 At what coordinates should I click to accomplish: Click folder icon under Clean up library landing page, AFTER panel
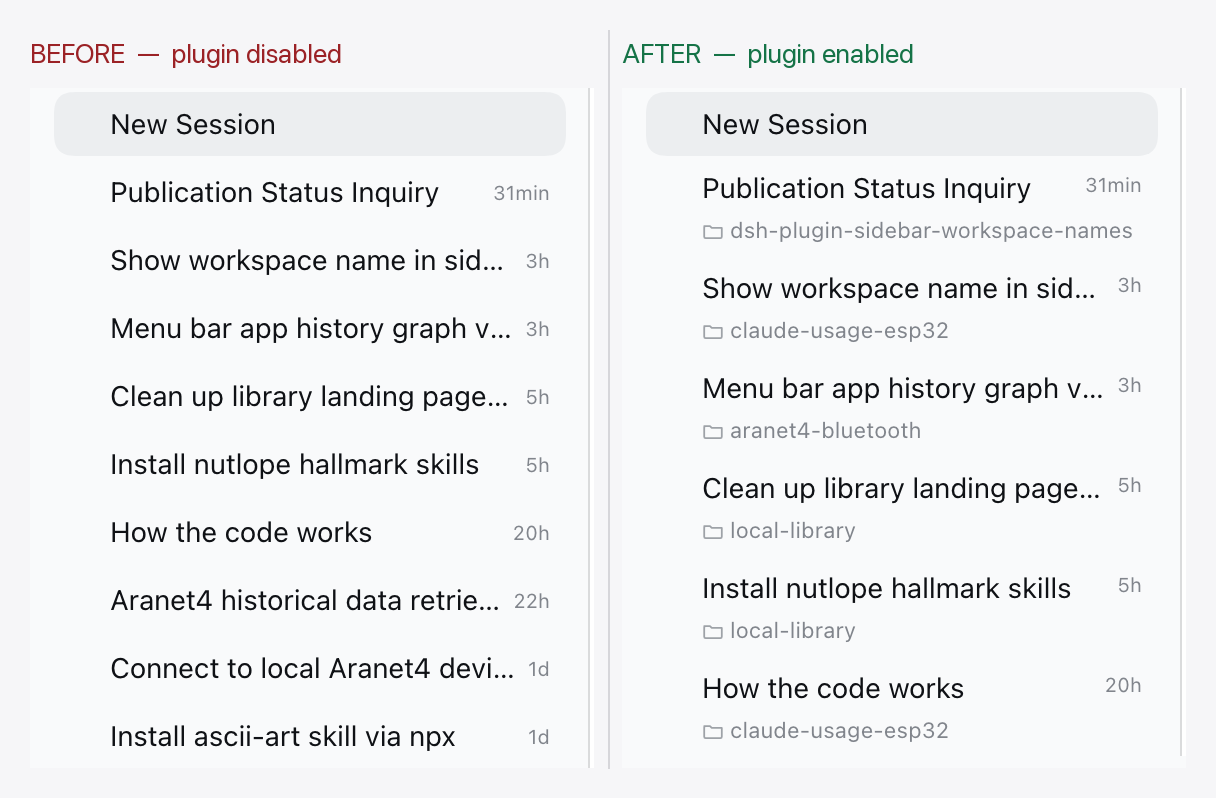pyautogui.click(x=713, y=532)
